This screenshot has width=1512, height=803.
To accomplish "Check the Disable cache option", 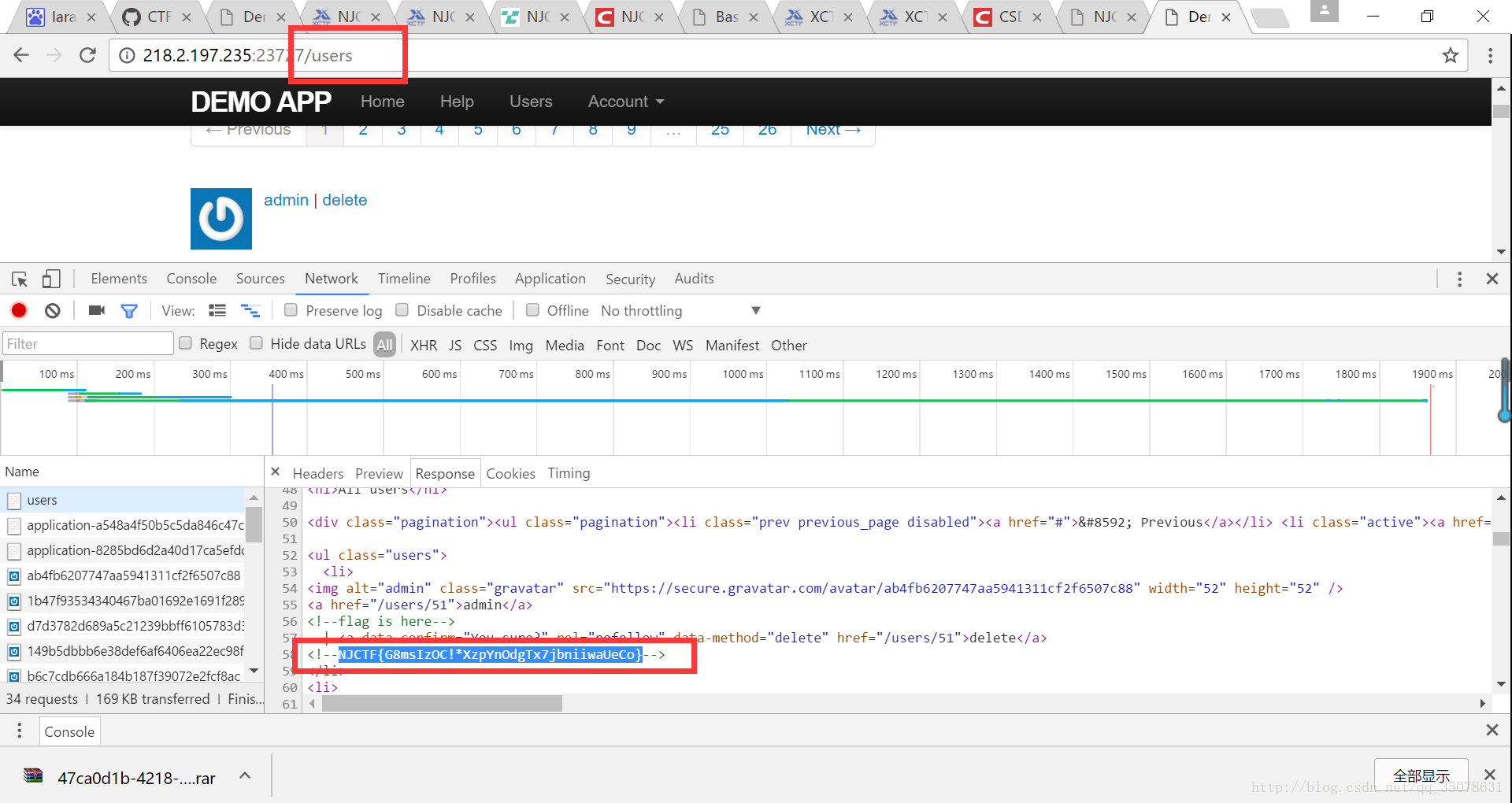I will [x=402, y=310].
